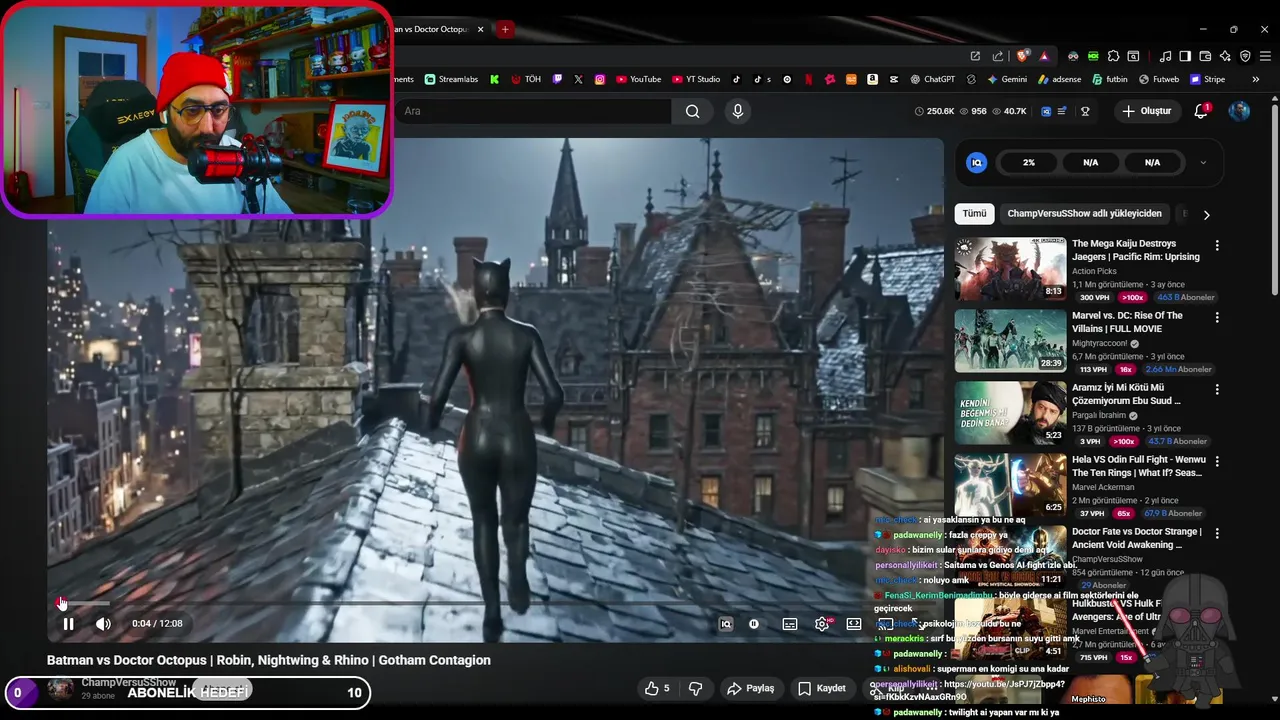Open video player settings gear
Viewport: 1280px width, 720px height.
(822, 624)
